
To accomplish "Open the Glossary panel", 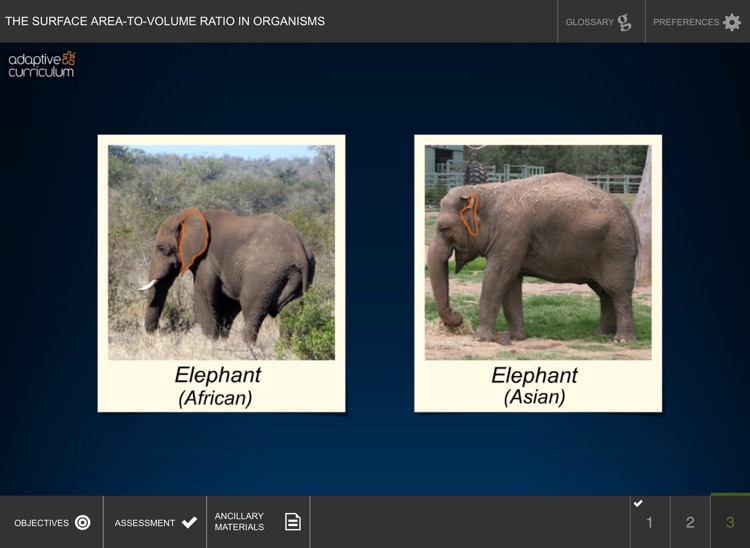I will click(601, 22).
